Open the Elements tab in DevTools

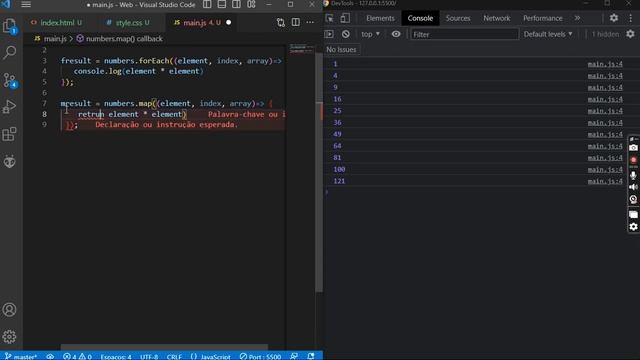click(x=380, y=18)
